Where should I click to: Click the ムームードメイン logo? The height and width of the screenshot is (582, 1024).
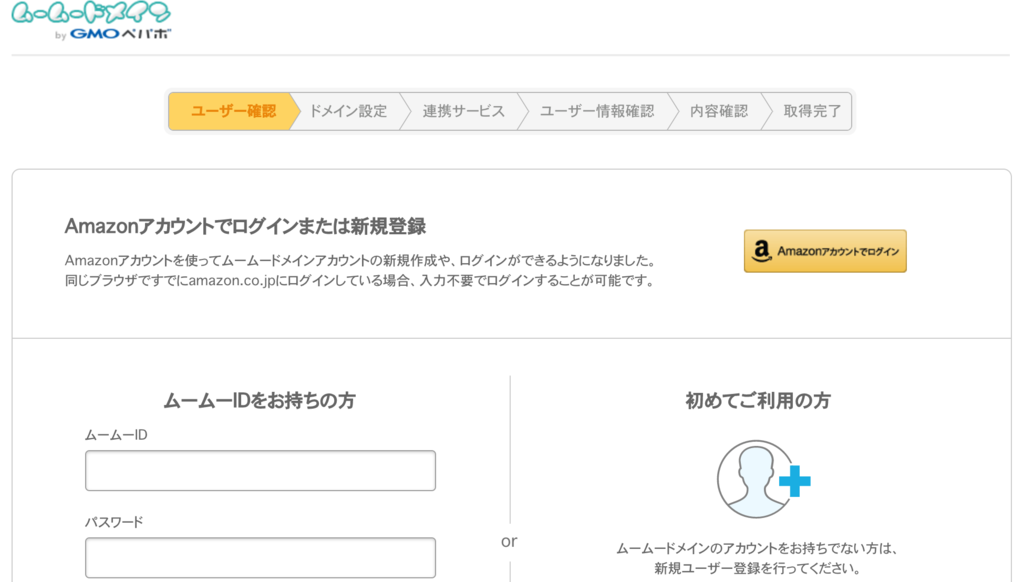pyautogui.click(x=91, y=12)
